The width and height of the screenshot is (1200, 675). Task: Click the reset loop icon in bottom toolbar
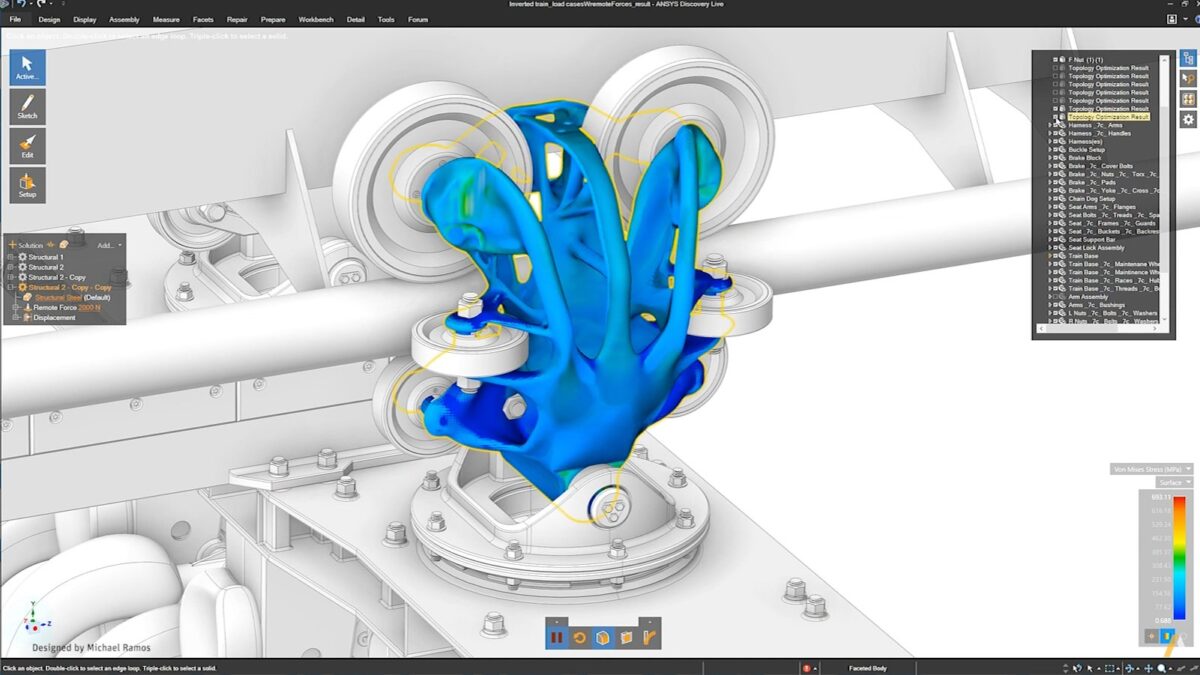tap(580, 637)
